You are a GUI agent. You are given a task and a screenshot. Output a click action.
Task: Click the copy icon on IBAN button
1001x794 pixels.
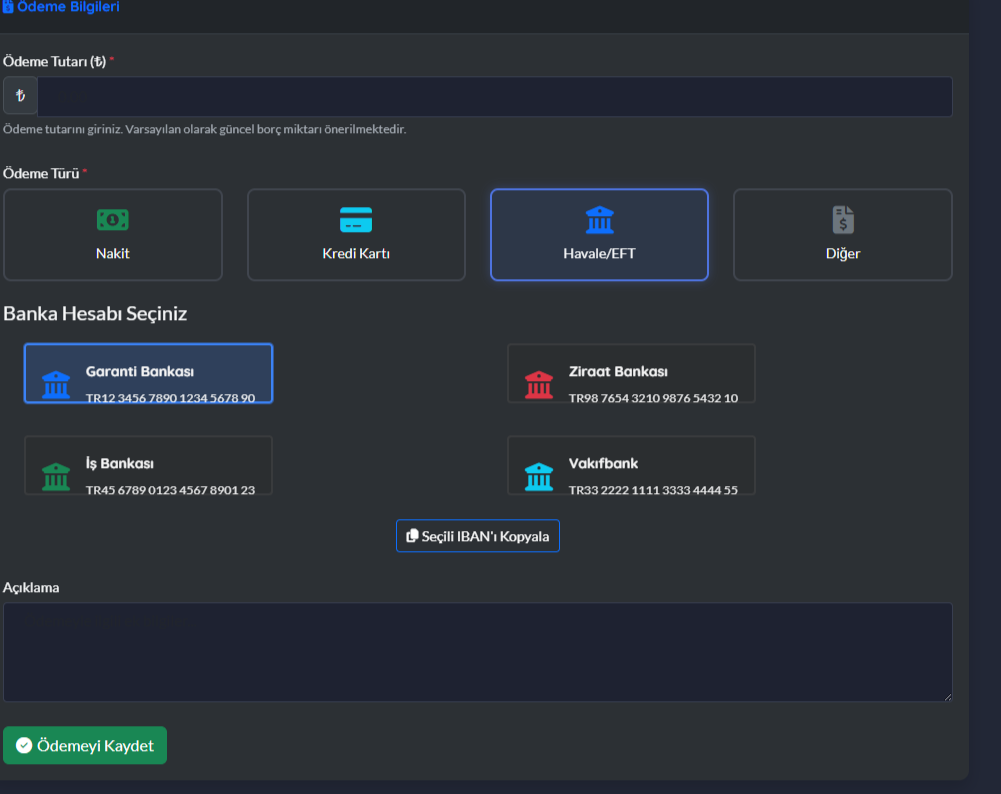tap(412, 536)
